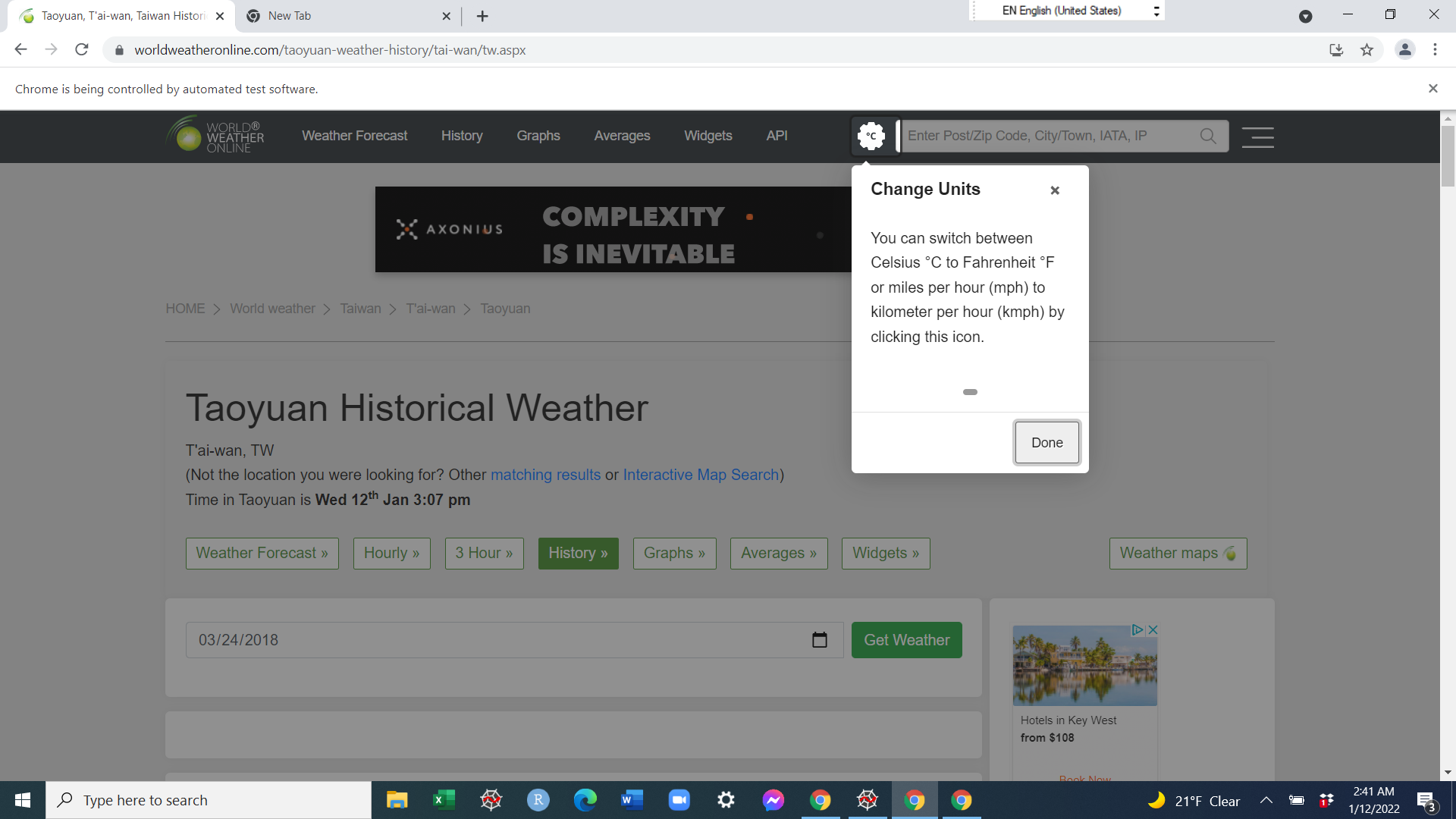Open Chrome profile avatar icon
This screenshot has height=819, width=1456.
tap(1404, 50)
